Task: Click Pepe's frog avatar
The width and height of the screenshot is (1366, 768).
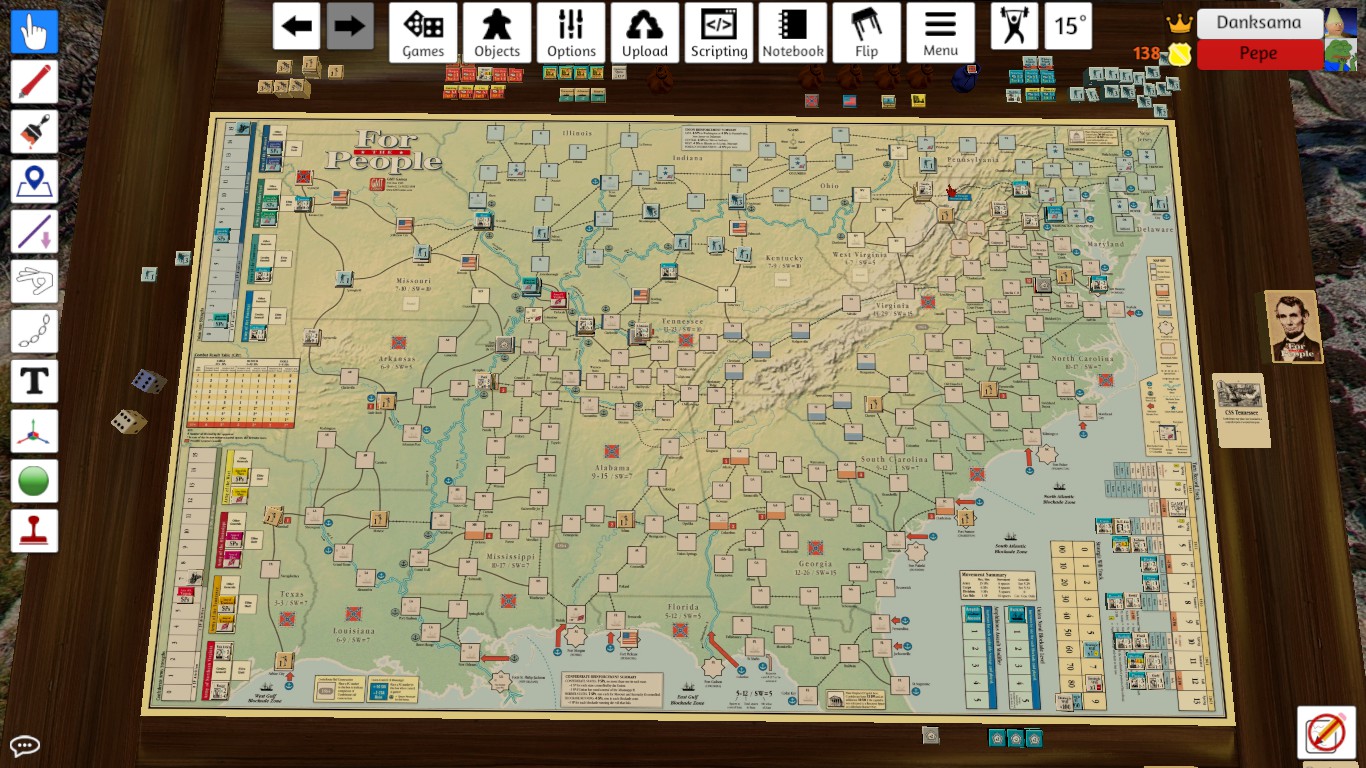Action: tap(1341, 54)
